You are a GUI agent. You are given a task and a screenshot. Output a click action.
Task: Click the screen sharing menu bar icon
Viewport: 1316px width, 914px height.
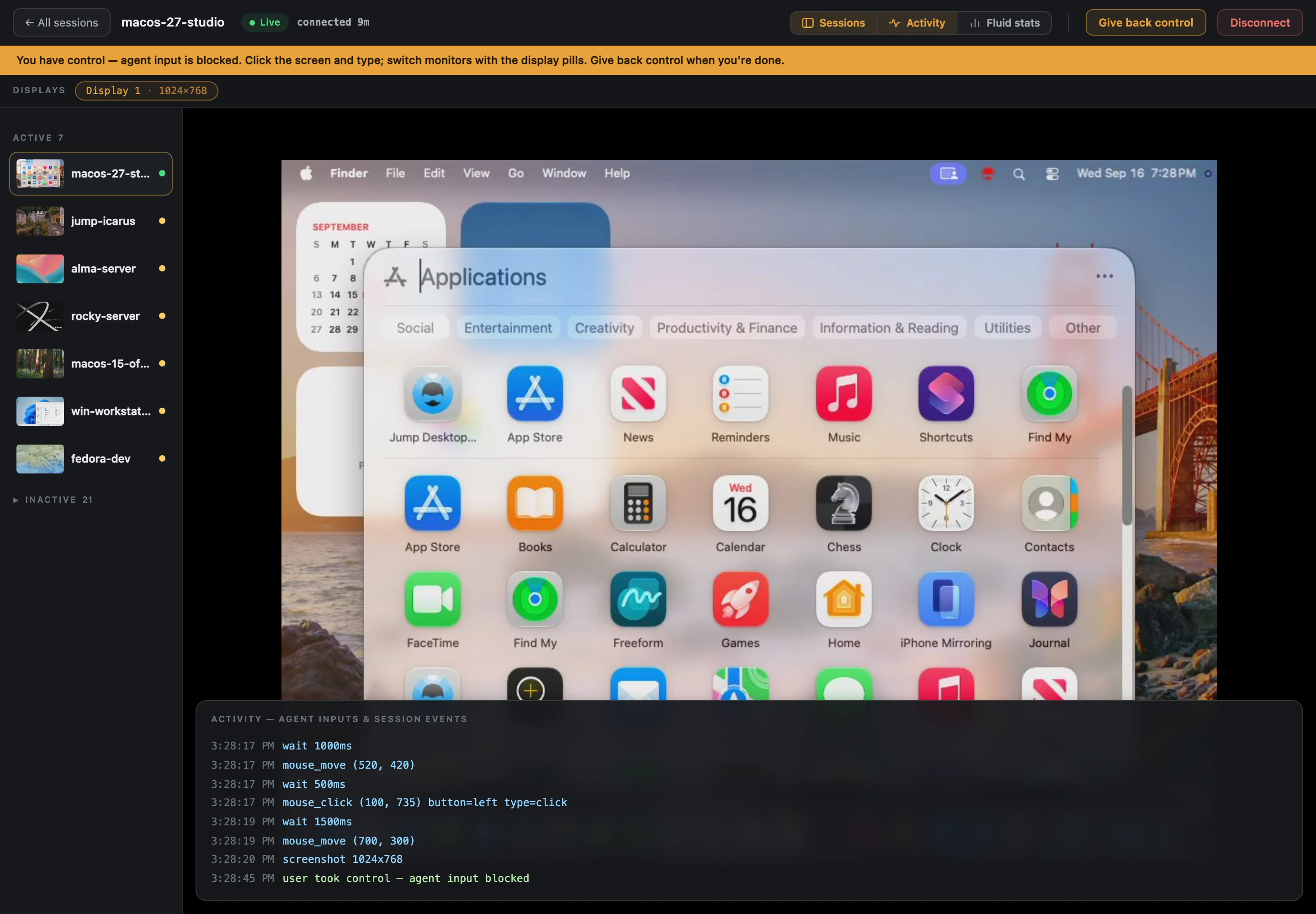click(x=948, y=174)
